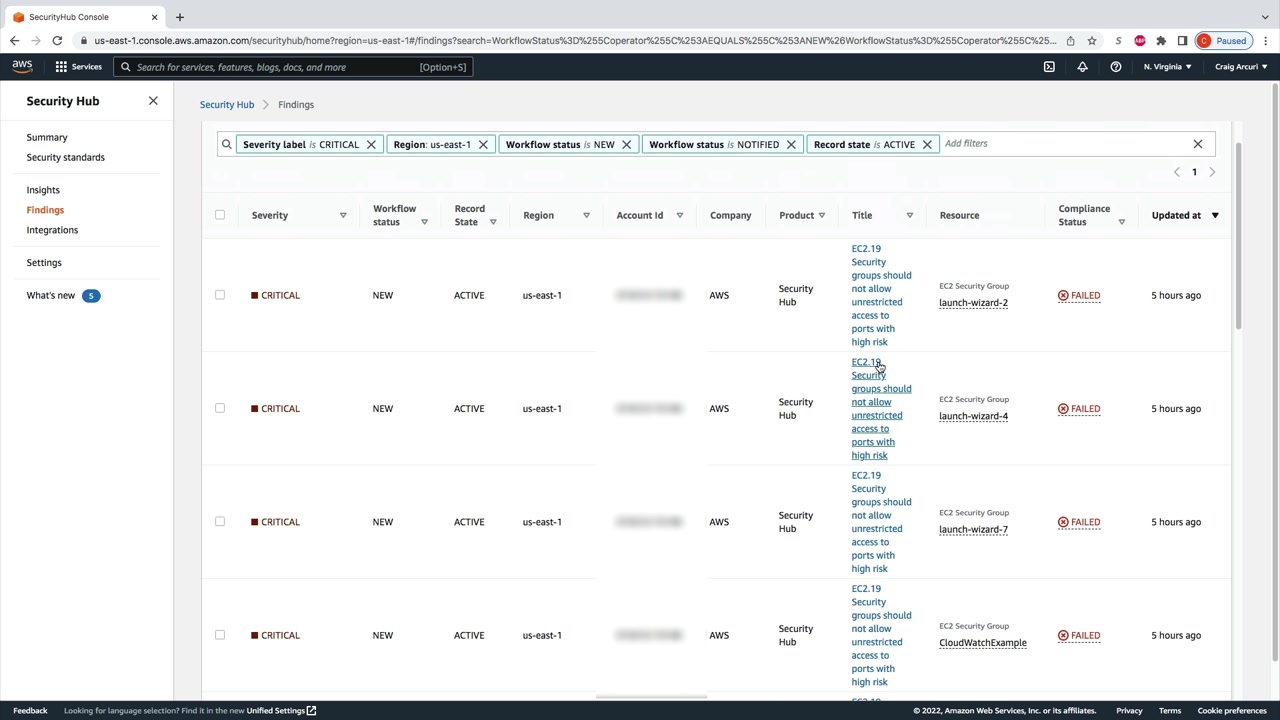The image size is (1280, 720).
Task: Open the share page icon in address bar
Action: tap(1070, 41)
